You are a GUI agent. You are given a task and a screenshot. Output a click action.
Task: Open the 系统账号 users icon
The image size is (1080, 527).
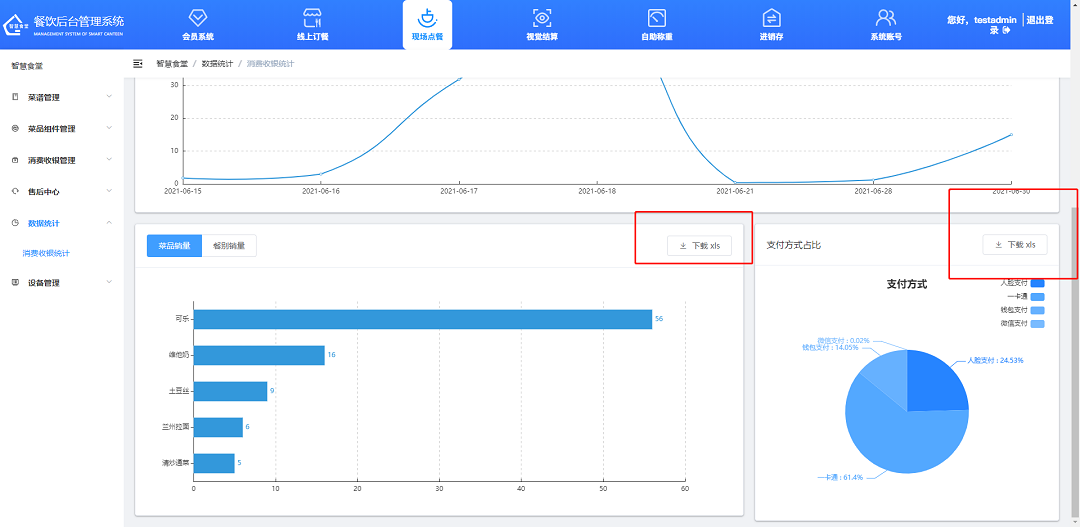[x=885, y=18]
